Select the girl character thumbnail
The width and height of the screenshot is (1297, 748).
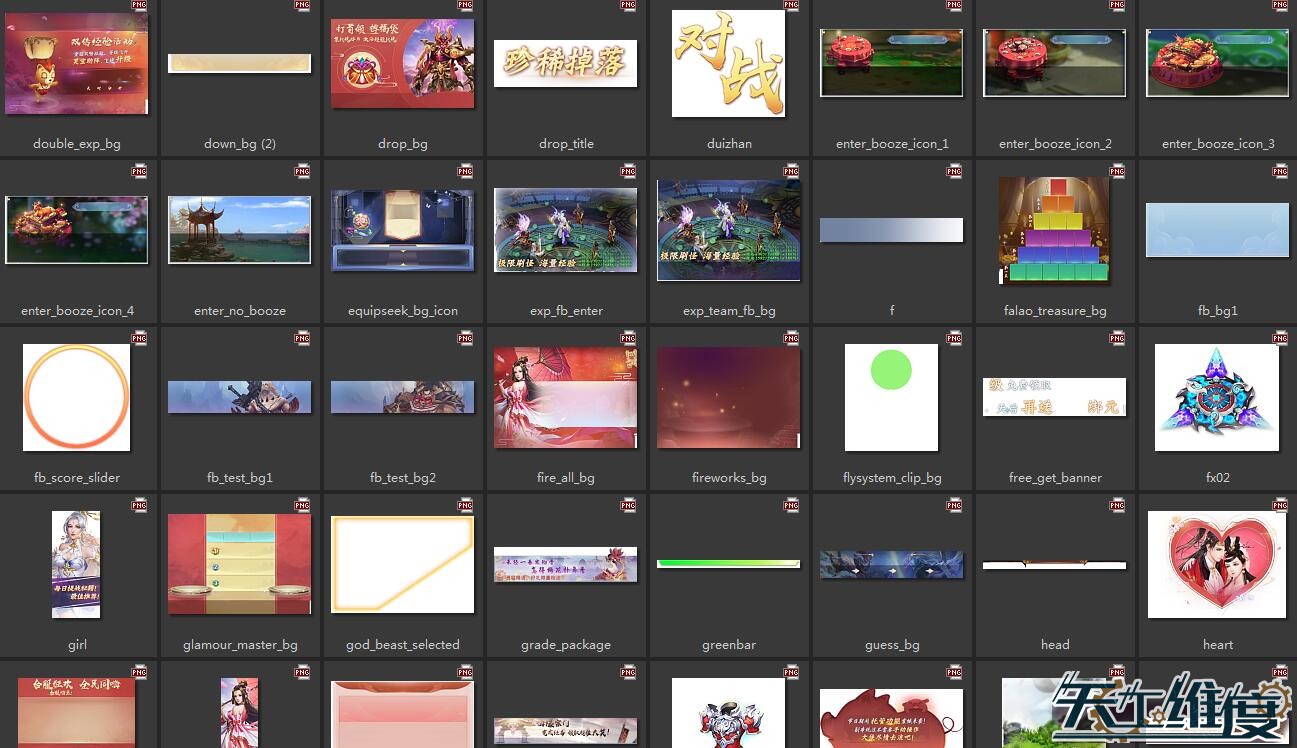pos(77,564)
